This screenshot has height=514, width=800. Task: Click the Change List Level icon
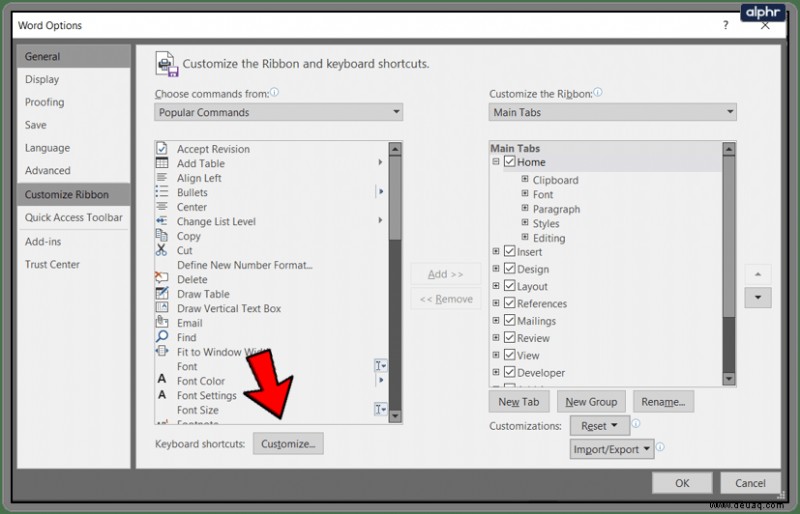coord(162,221)
